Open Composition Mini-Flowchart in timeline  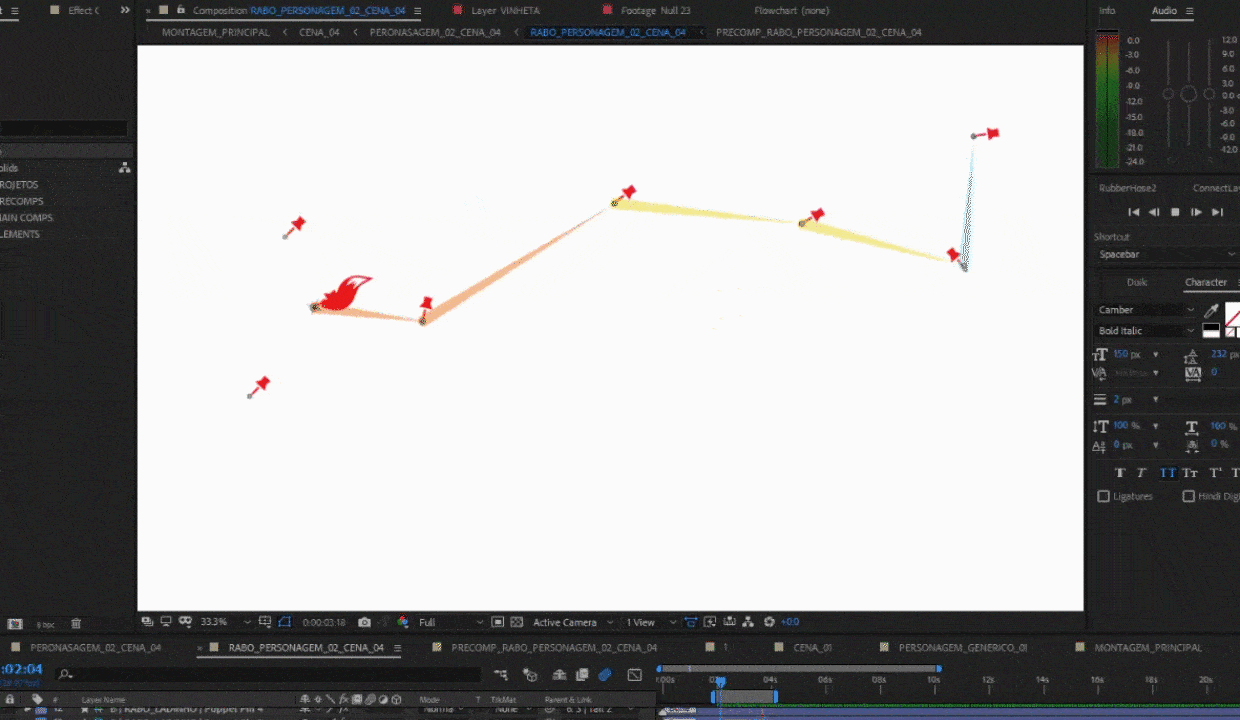click(x=501, y=675)
